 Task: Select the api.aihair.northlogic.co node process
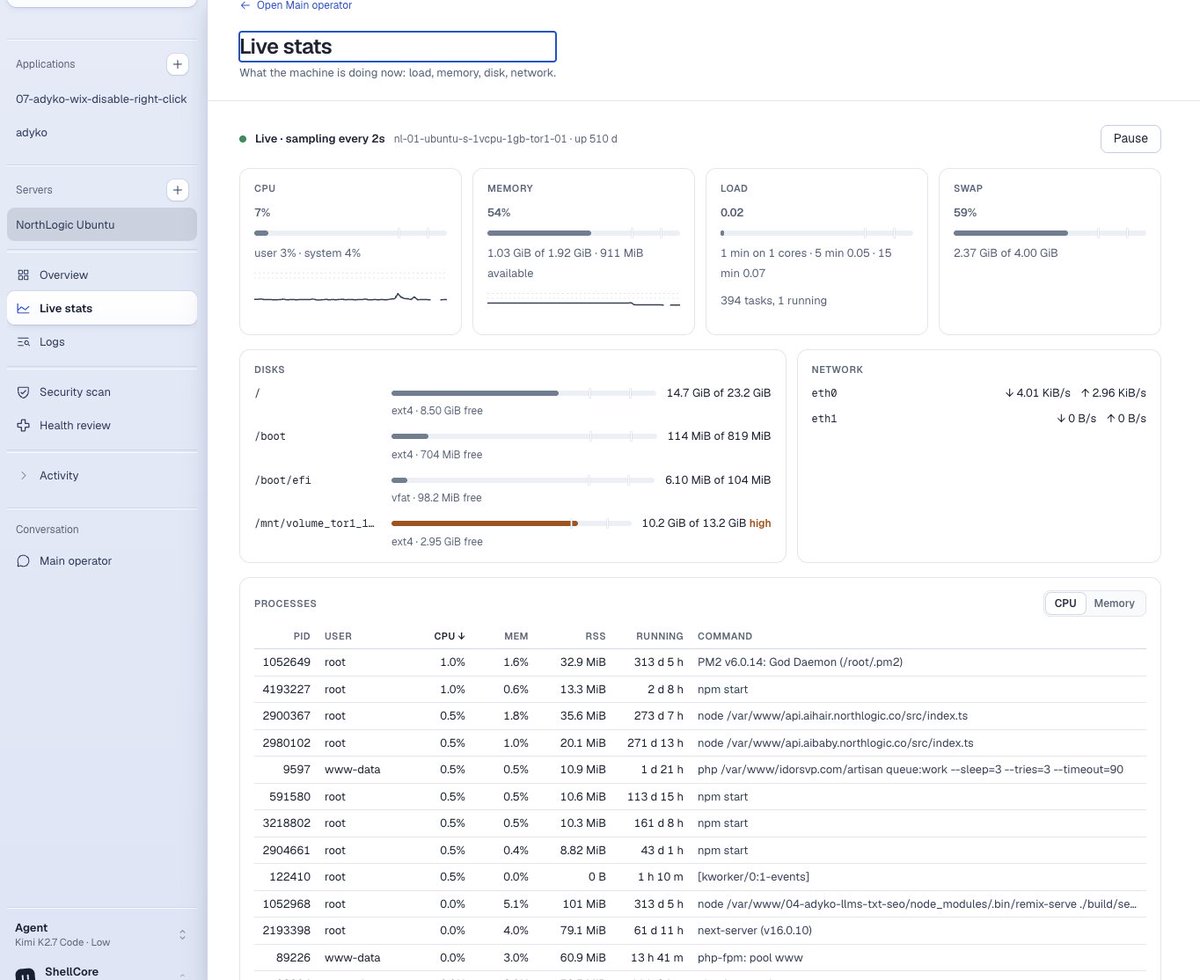[700, 716]
